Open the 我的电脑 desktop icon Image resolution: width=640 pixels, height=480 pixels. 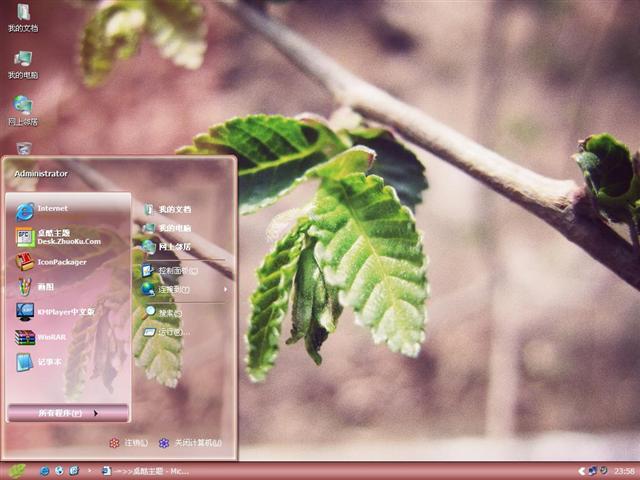[x=23, y=65]
